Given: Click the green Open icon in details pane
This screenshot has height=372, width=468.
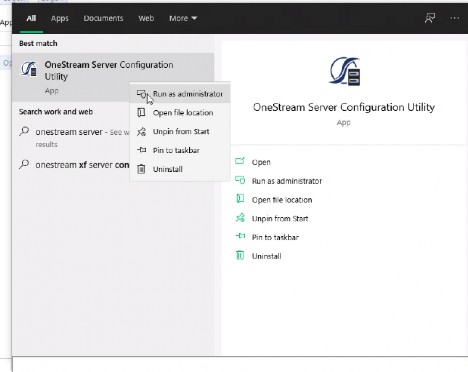Looking at the screenshot, I should coord(240,161).
